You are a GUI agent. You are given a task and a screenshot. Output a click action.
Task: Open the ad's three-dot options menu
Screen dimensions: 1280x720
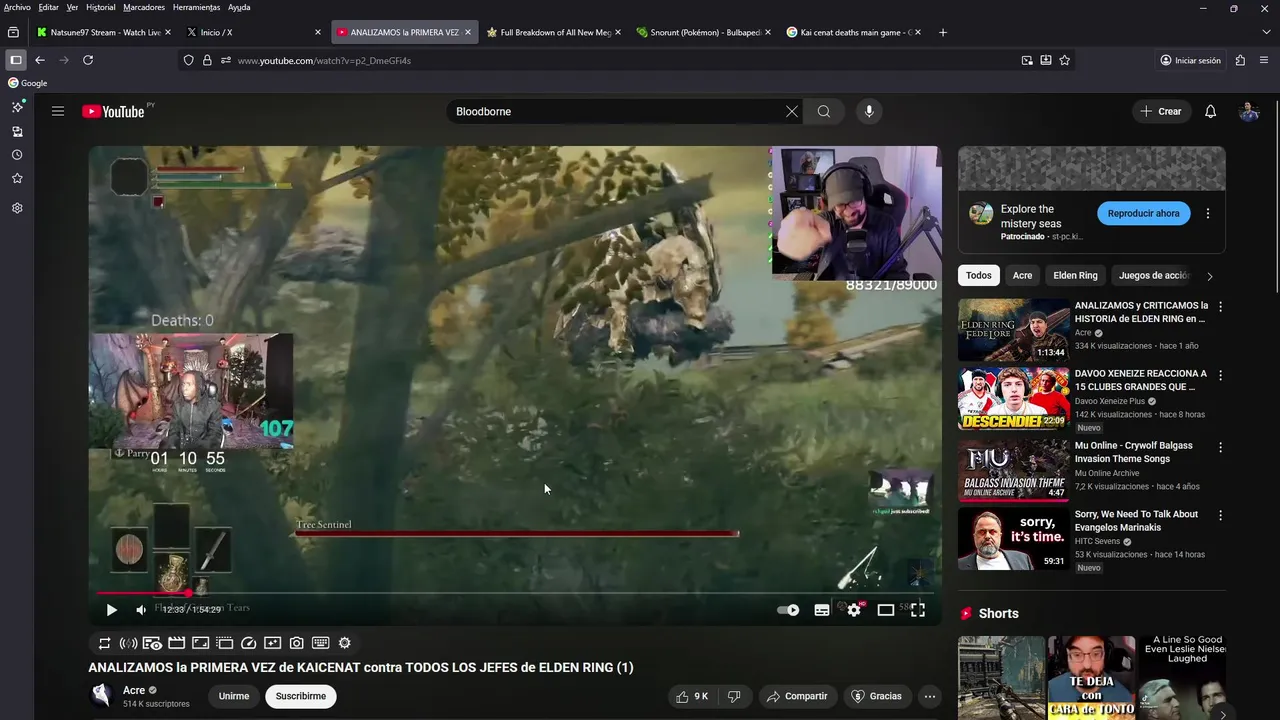pos(1208,213)
